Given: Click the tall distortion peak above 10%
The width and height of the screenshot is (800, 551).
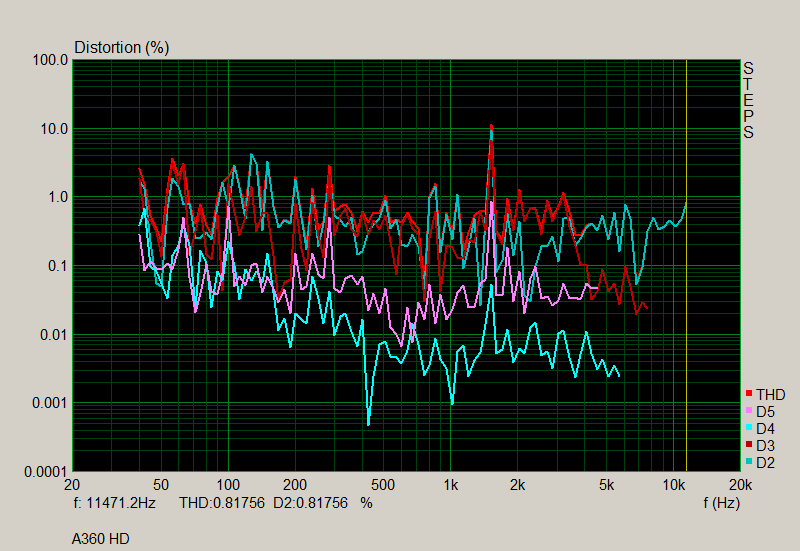Looking at the screenshot, I should 491,130.
